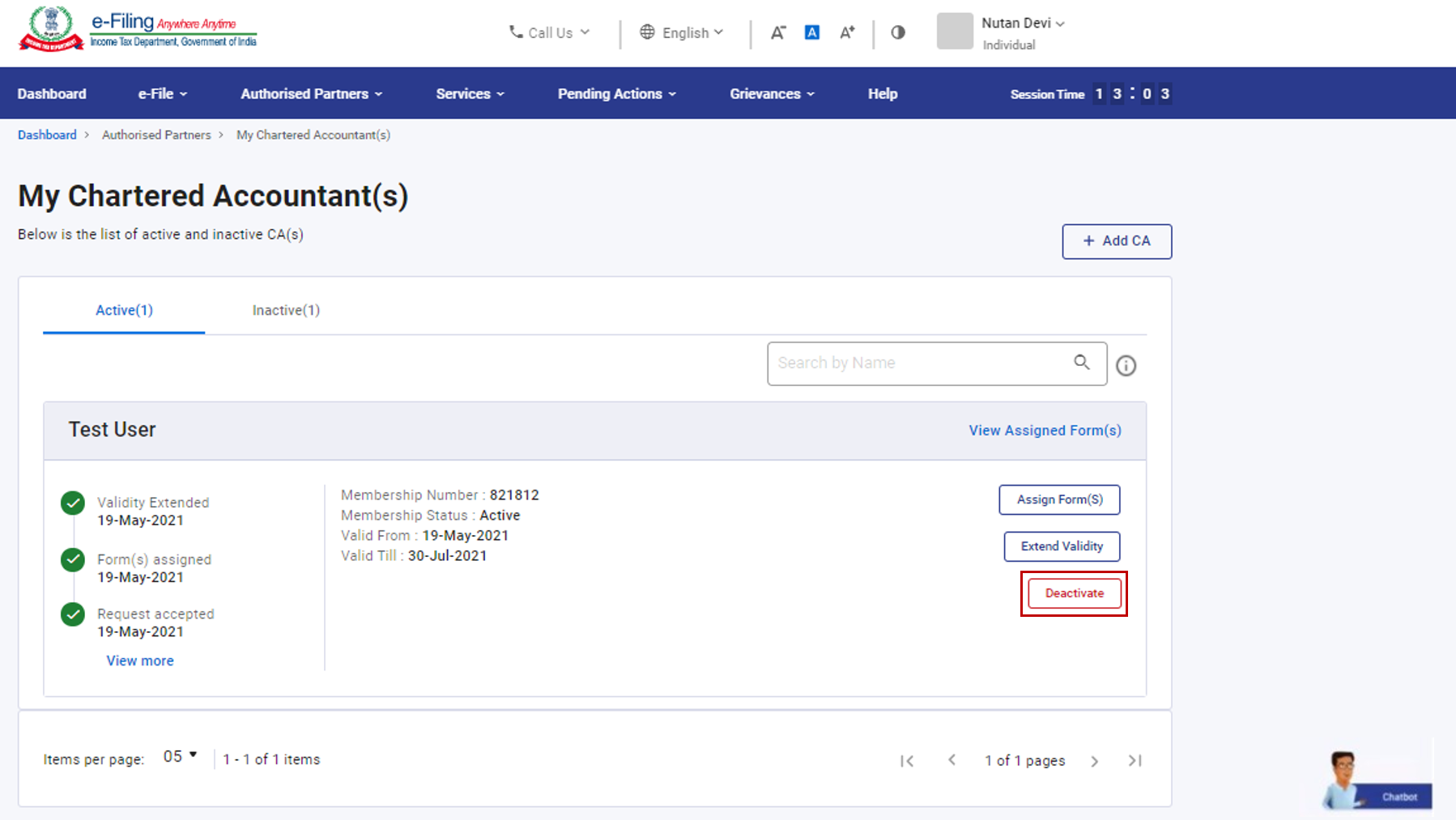Click the search magnifier icon
Screen dimensions: 1456x820
pos(1082,363)
